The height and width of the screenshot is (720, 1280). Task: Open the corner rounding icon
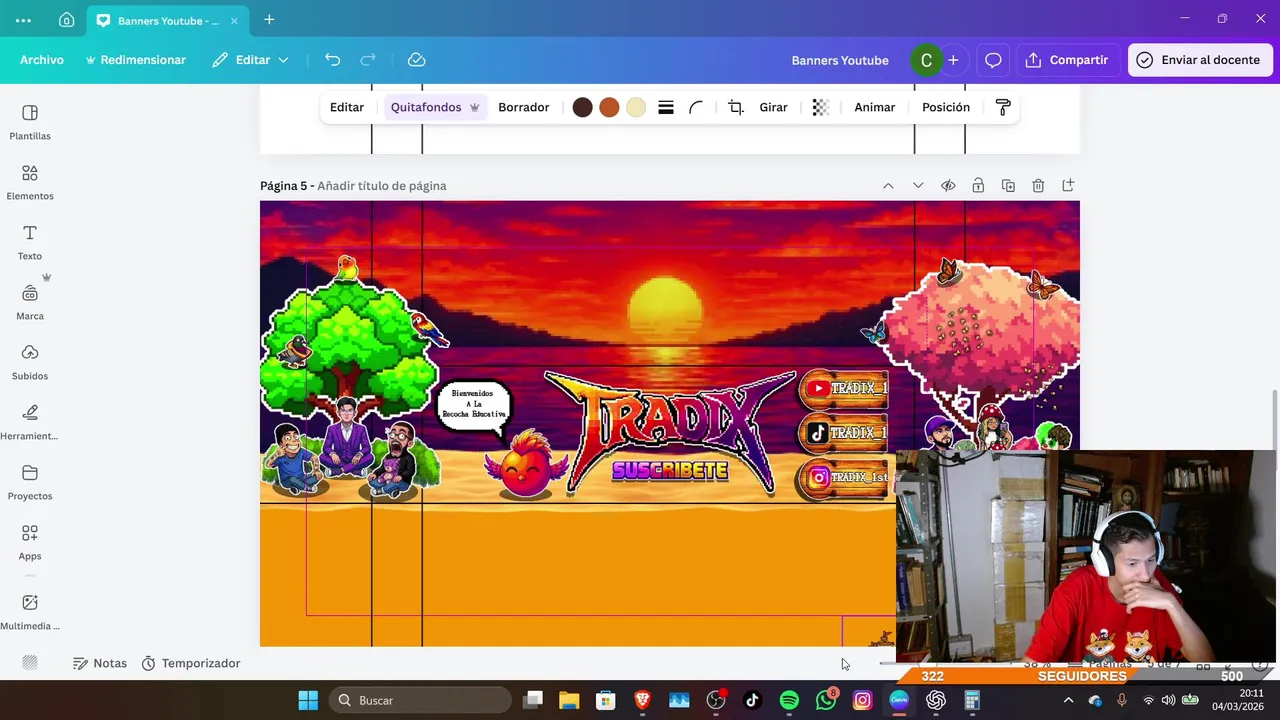696,107
